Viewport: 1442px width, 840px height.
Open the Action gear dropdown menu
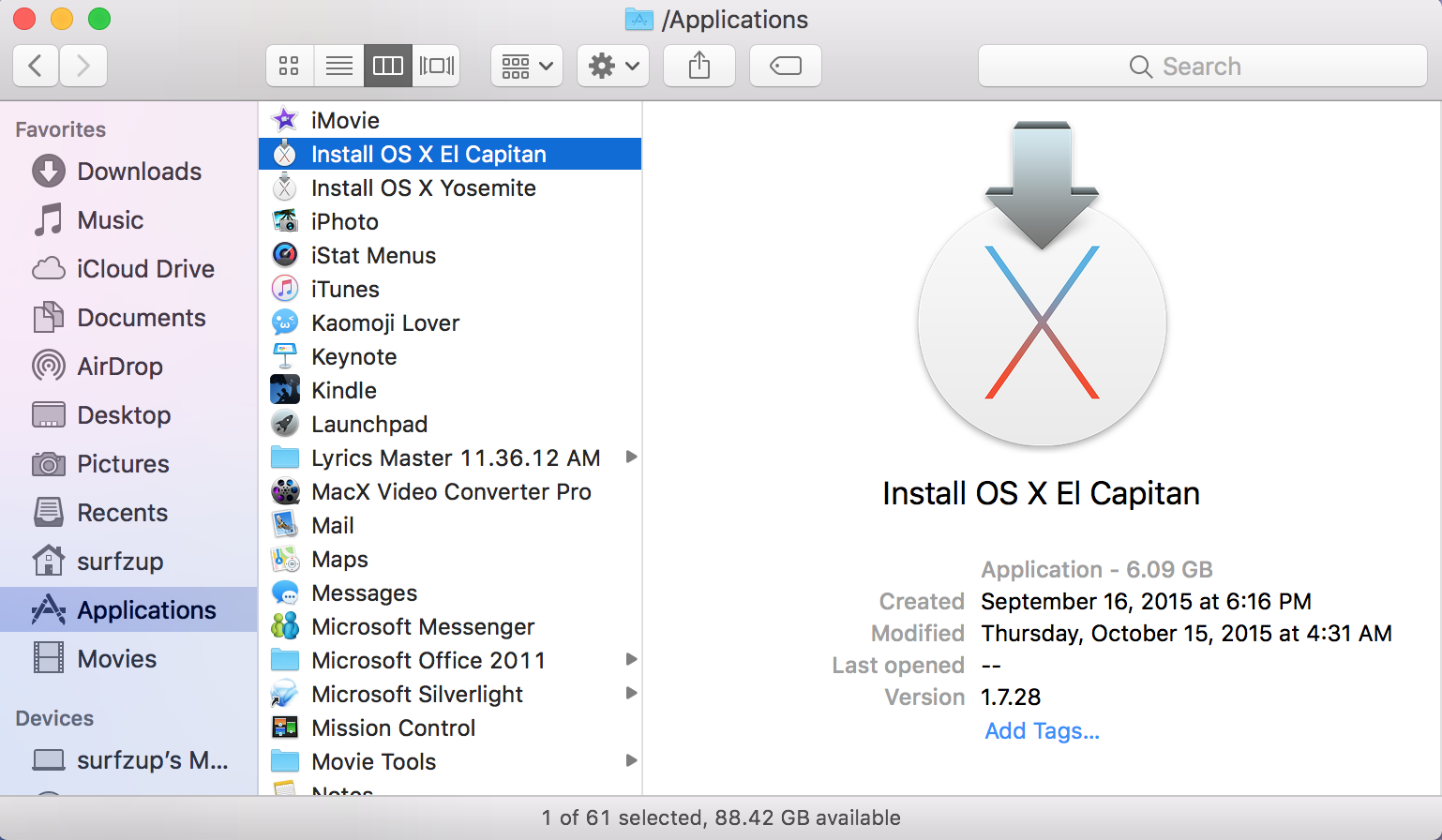point(613,66)
